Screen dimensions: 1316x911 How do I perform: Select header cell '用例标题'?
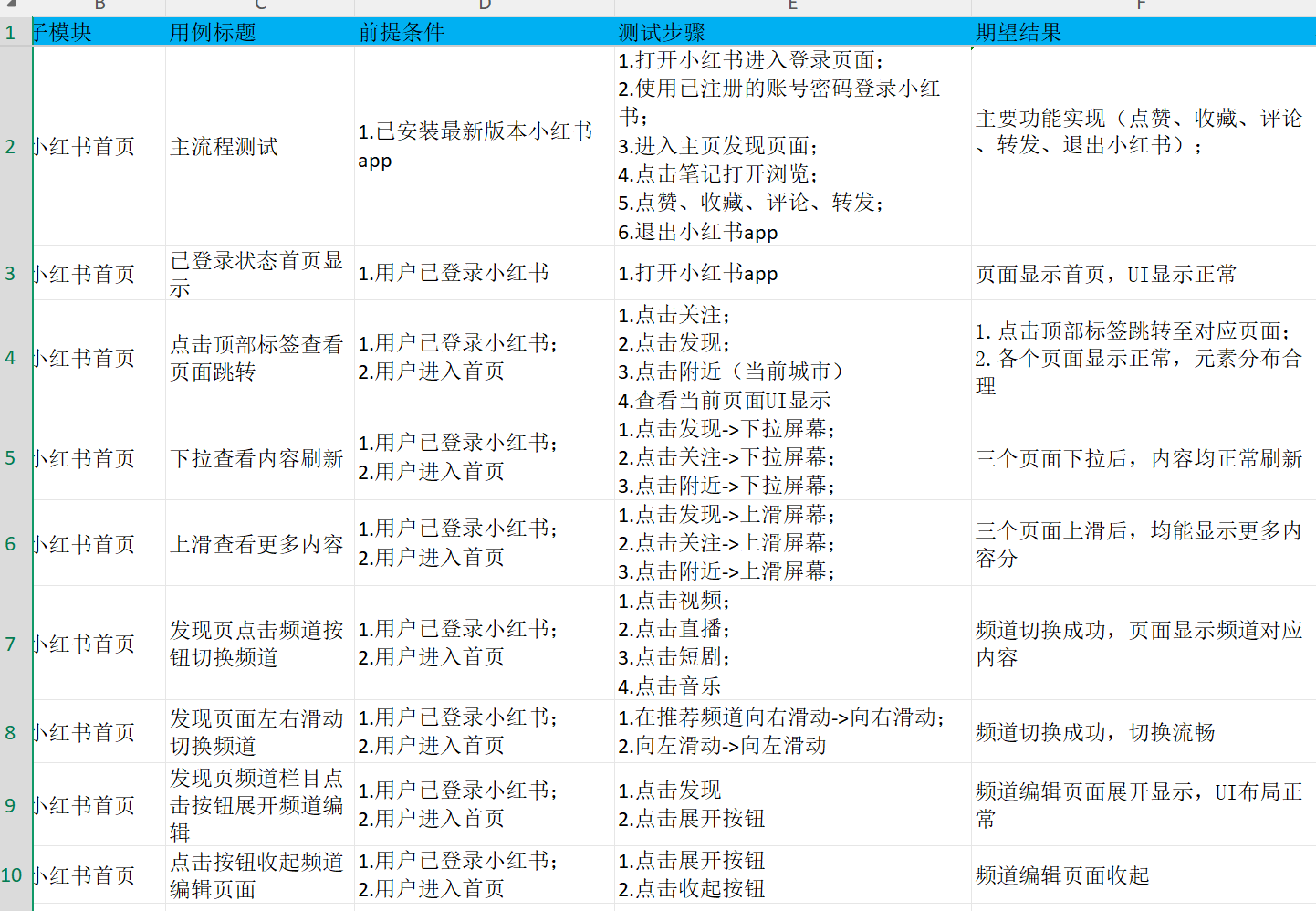pyautogui.click(x=259, y=33)
